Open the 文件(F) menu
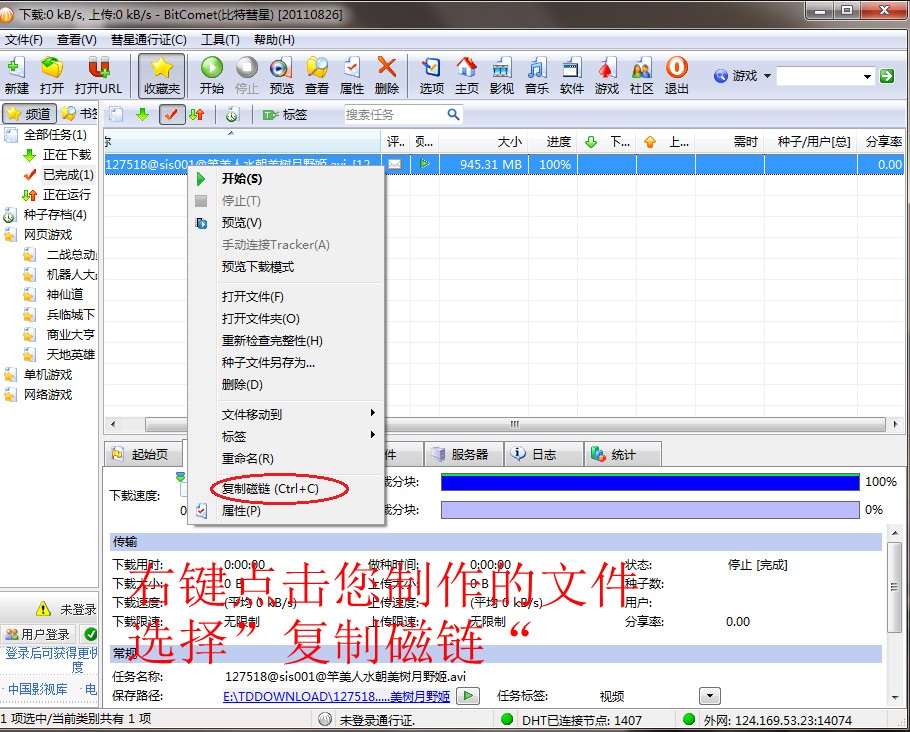The width and height of the screenshot is (910, 732). point(24,39)
